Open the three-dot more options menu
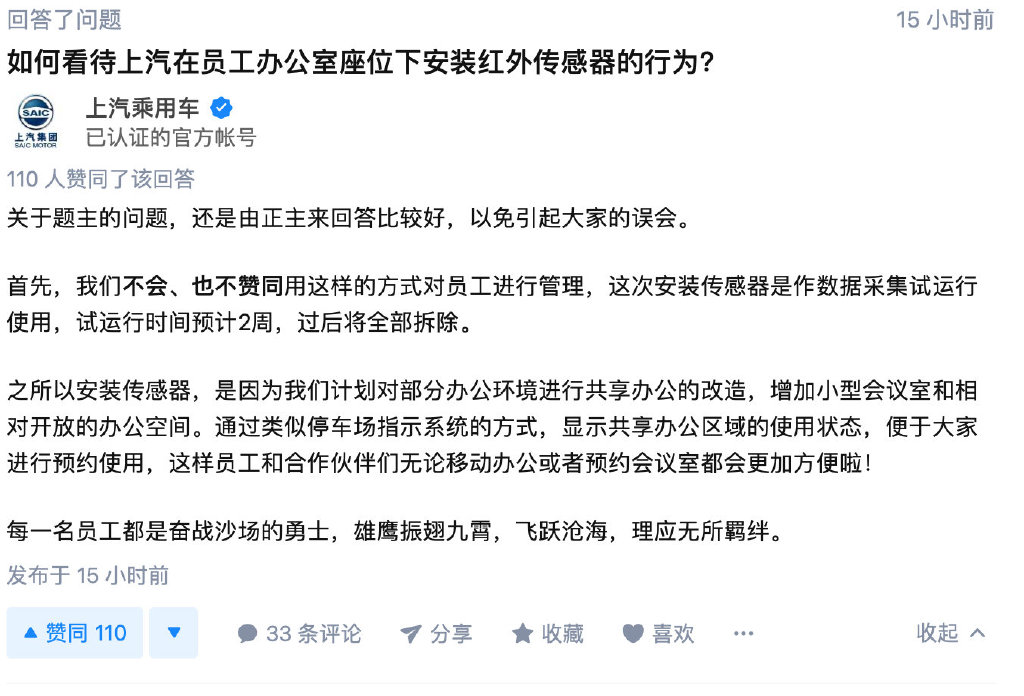This screenshot has height=696, width=1024. click(743, 633)
